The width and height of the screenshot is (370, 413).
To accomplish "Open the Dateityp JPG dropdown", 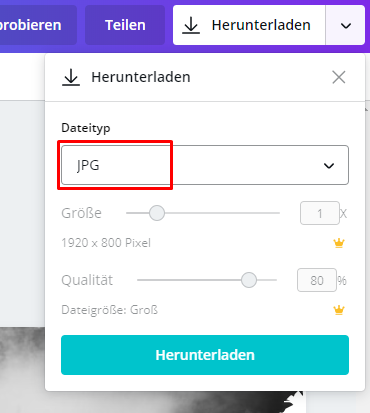I will [x=205, y=165].
